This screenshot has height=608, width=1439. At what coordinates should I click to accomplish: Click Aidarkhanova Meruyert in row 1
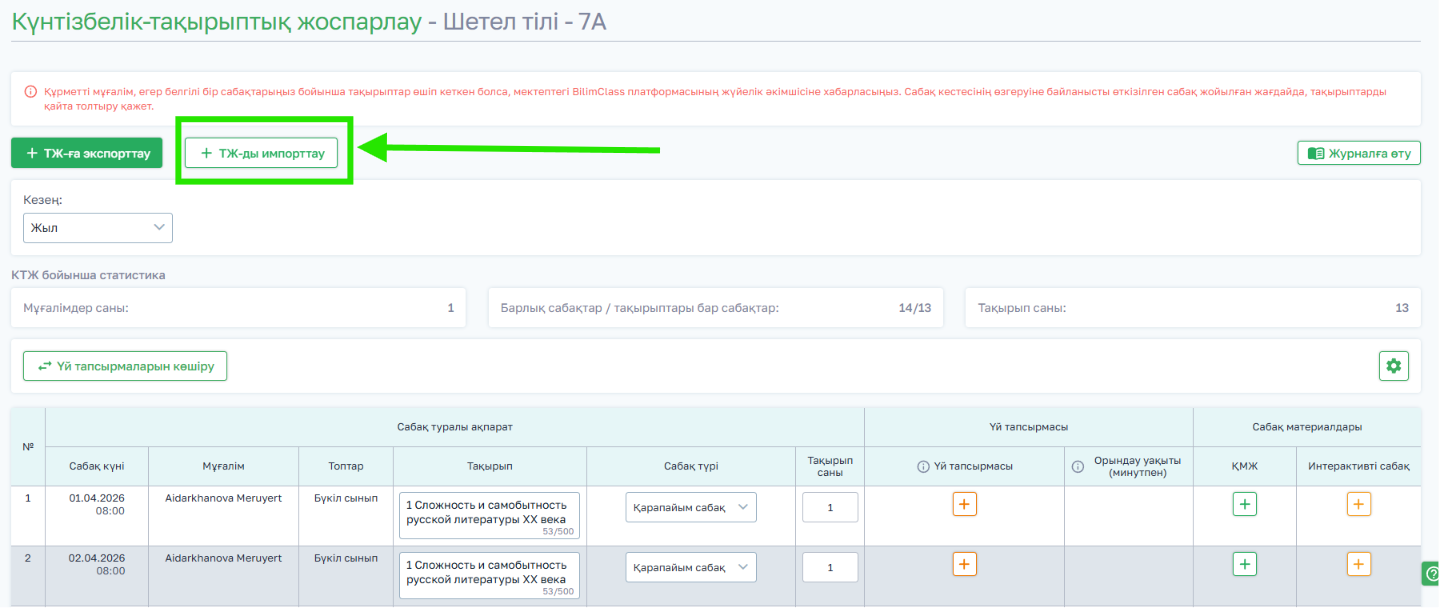pyautogui.click(x=223, y=498)
